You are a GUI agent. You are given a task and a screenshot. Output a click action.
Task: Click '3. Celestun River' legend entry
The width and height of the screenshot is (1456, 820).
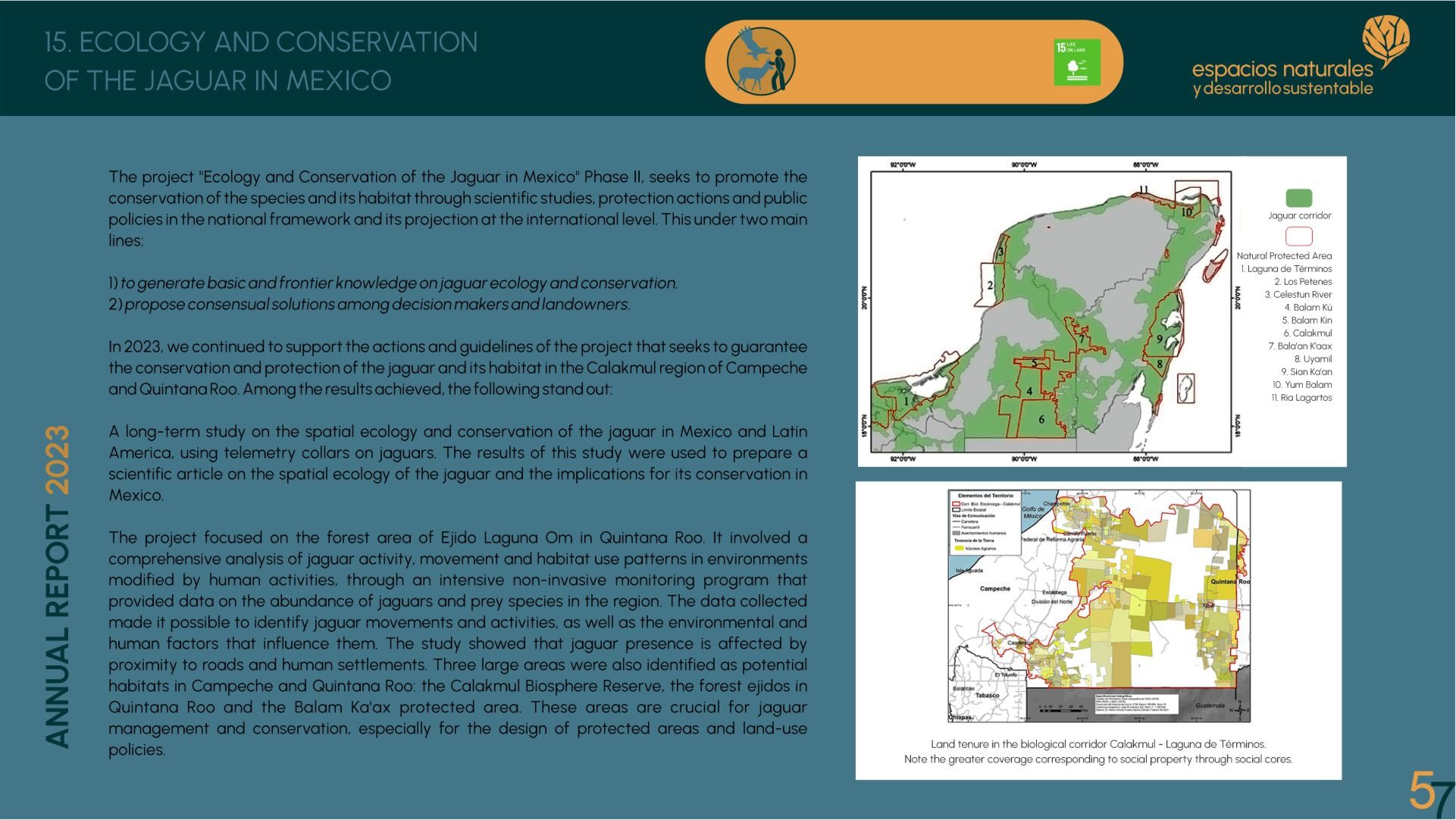(x=1298, y=295)
